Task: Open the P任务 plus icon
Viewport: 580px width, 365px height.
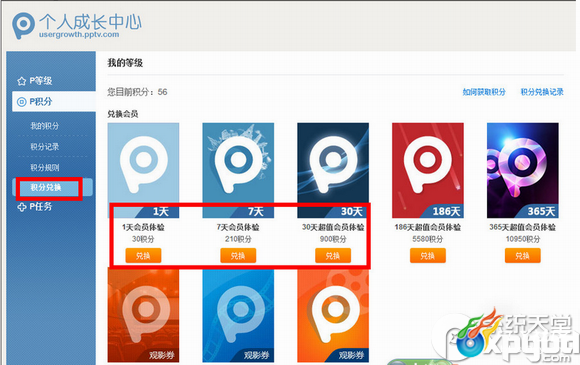Action: point(21,207)
